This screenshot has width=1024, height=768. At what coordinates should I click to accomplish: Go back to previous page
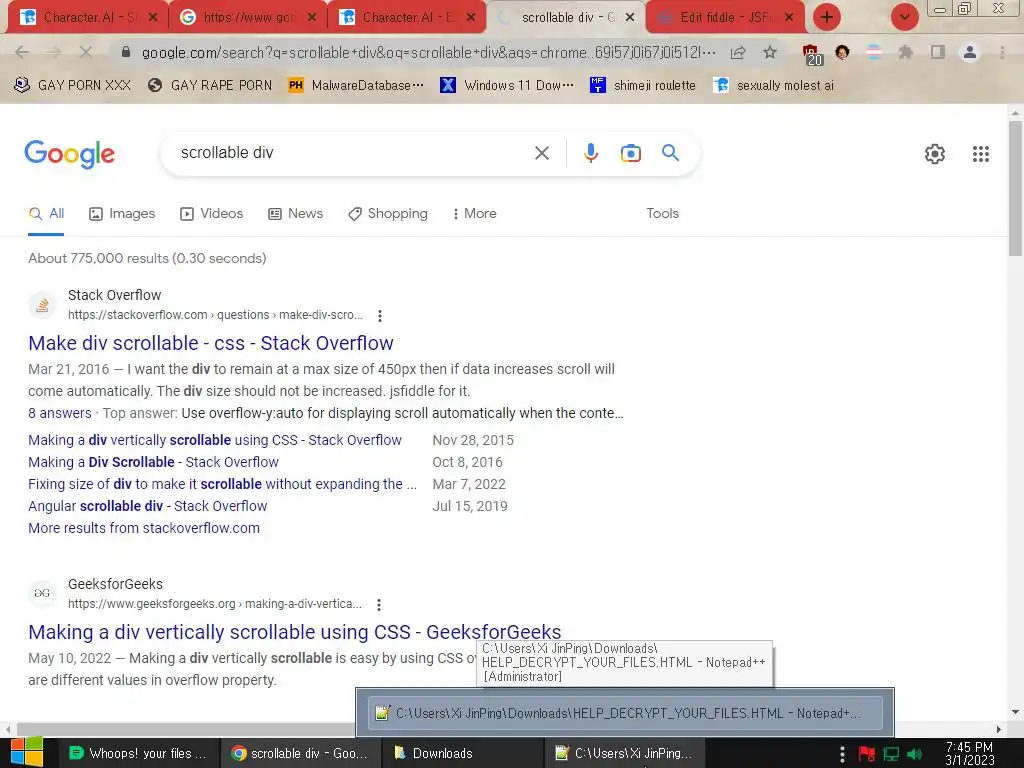click(x=22, y=52)
